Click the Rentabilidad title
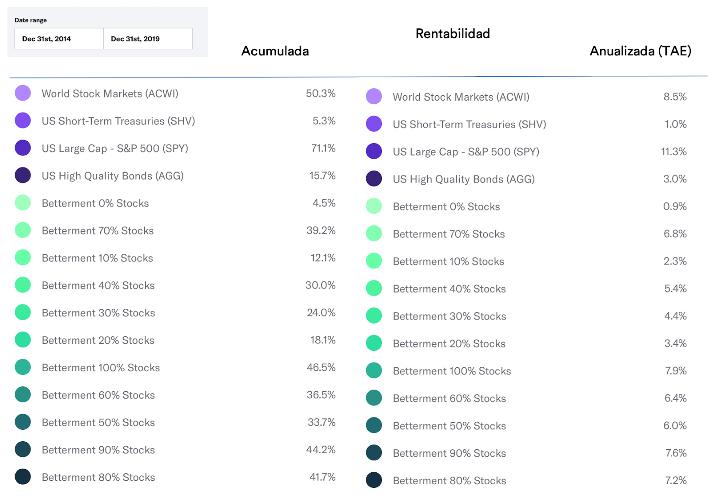The width and height of the screenshot is (714, 498). (x=453, y=34)
